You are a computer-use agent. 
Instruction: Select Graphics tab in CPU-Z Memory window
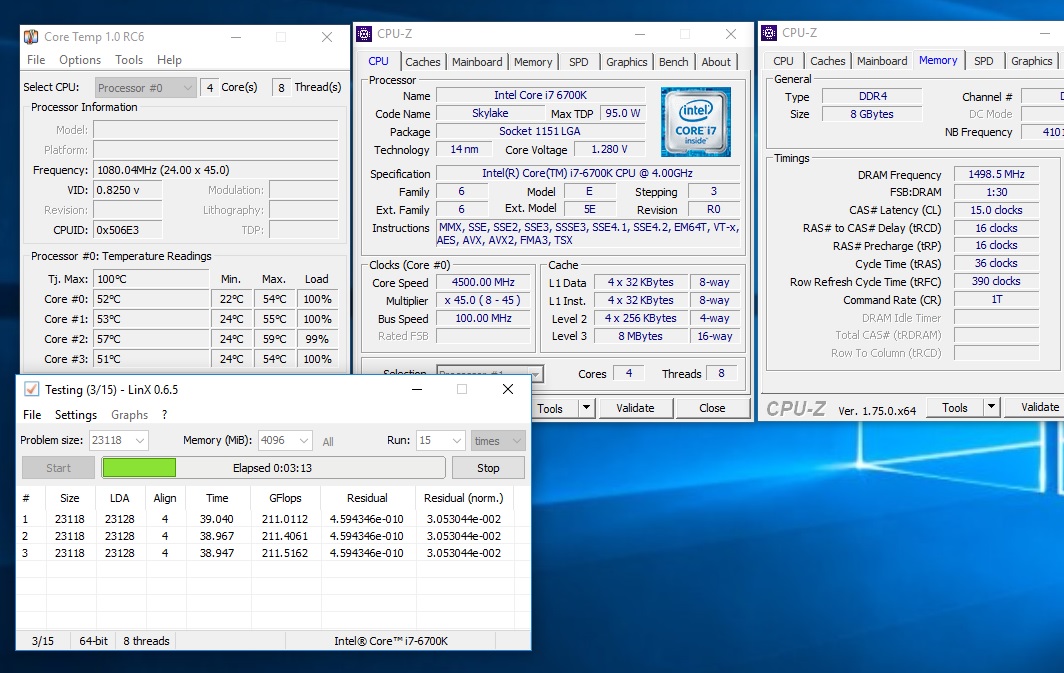1031,61
